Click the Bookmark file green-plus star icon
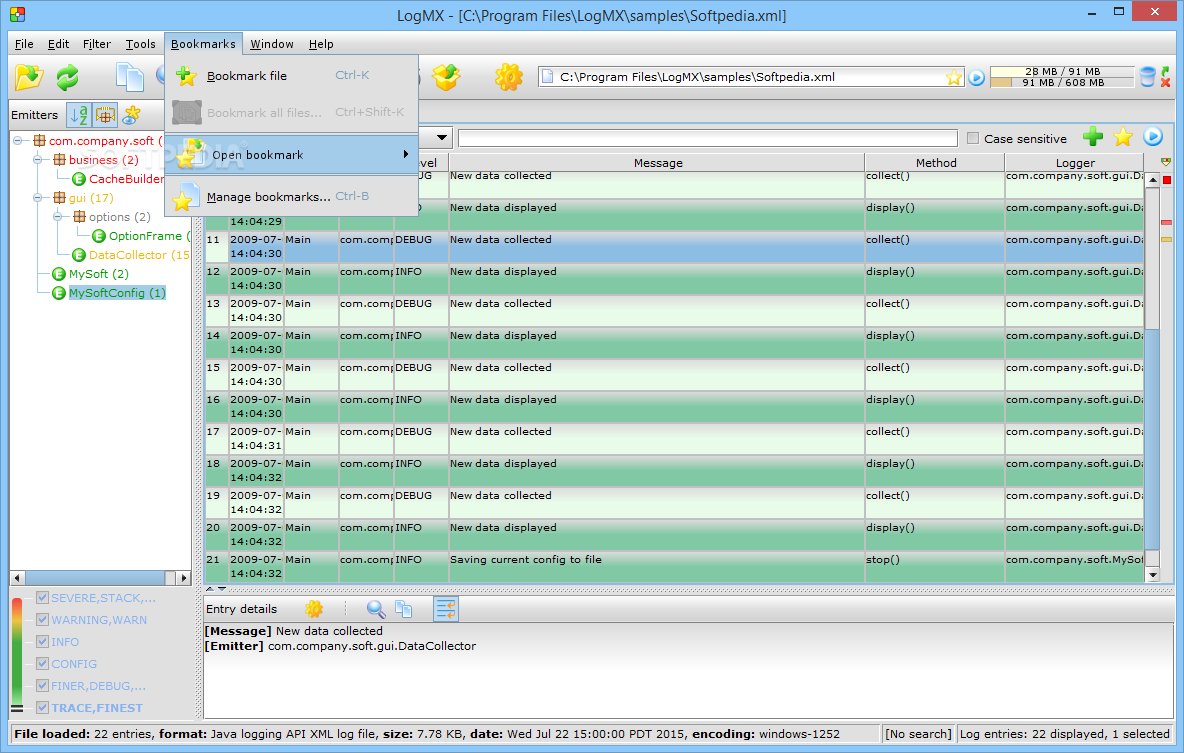The width and height of the screenshot is (1184, 753). point(186,76)
